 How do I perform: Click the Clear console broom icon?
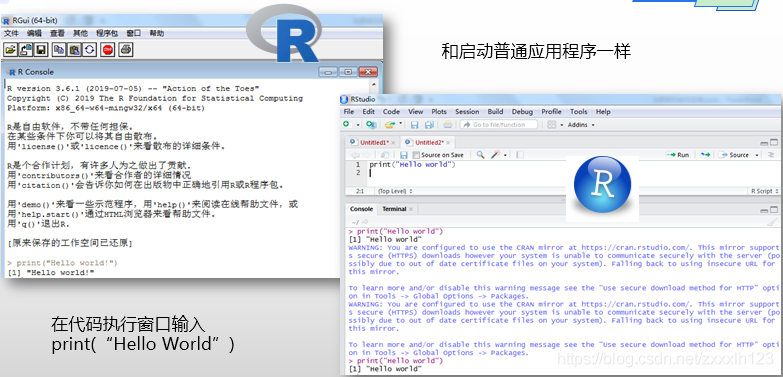[773, 222]
